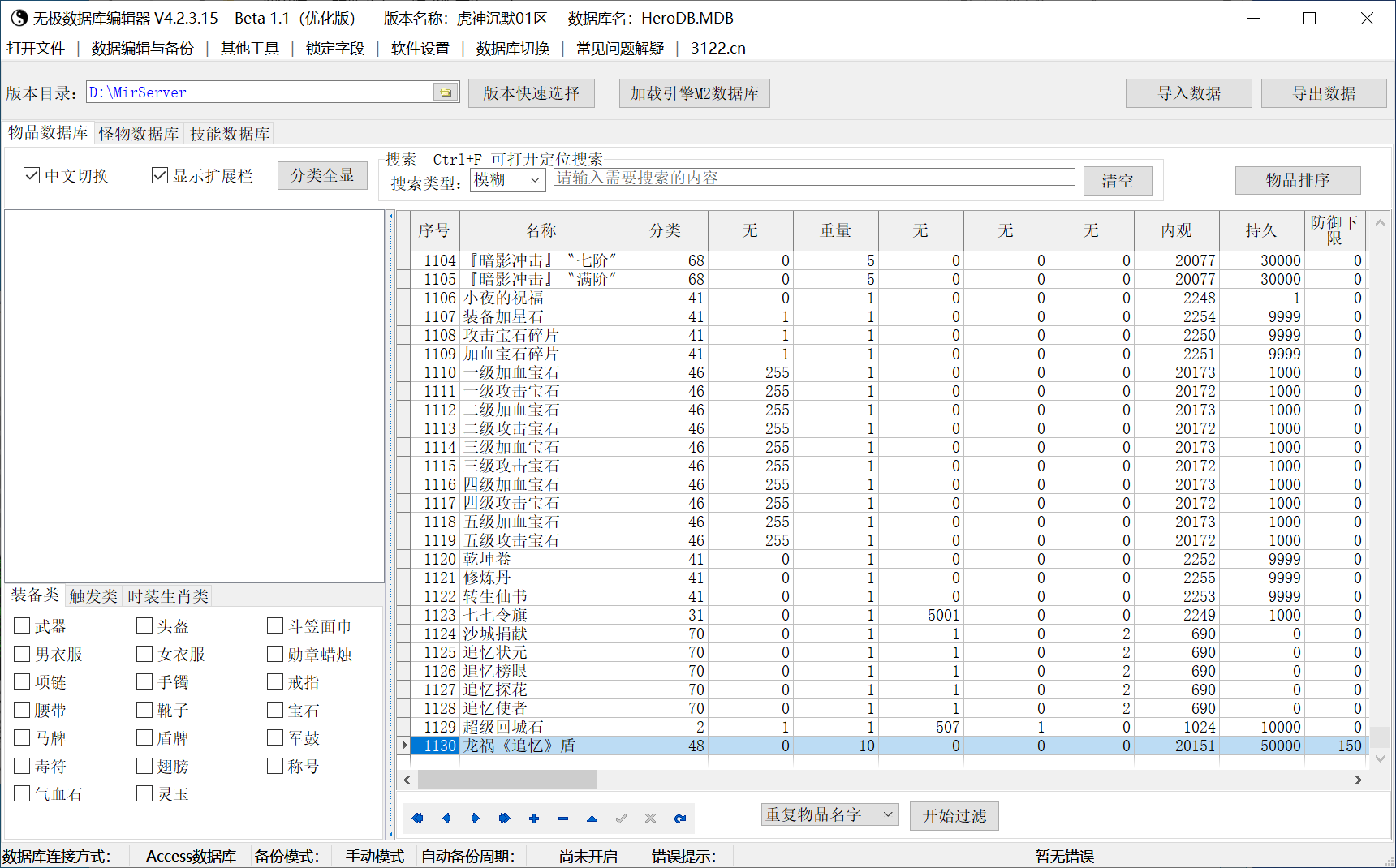
Task: Open 数据库切换 menu
Action: tap(513, 49)
